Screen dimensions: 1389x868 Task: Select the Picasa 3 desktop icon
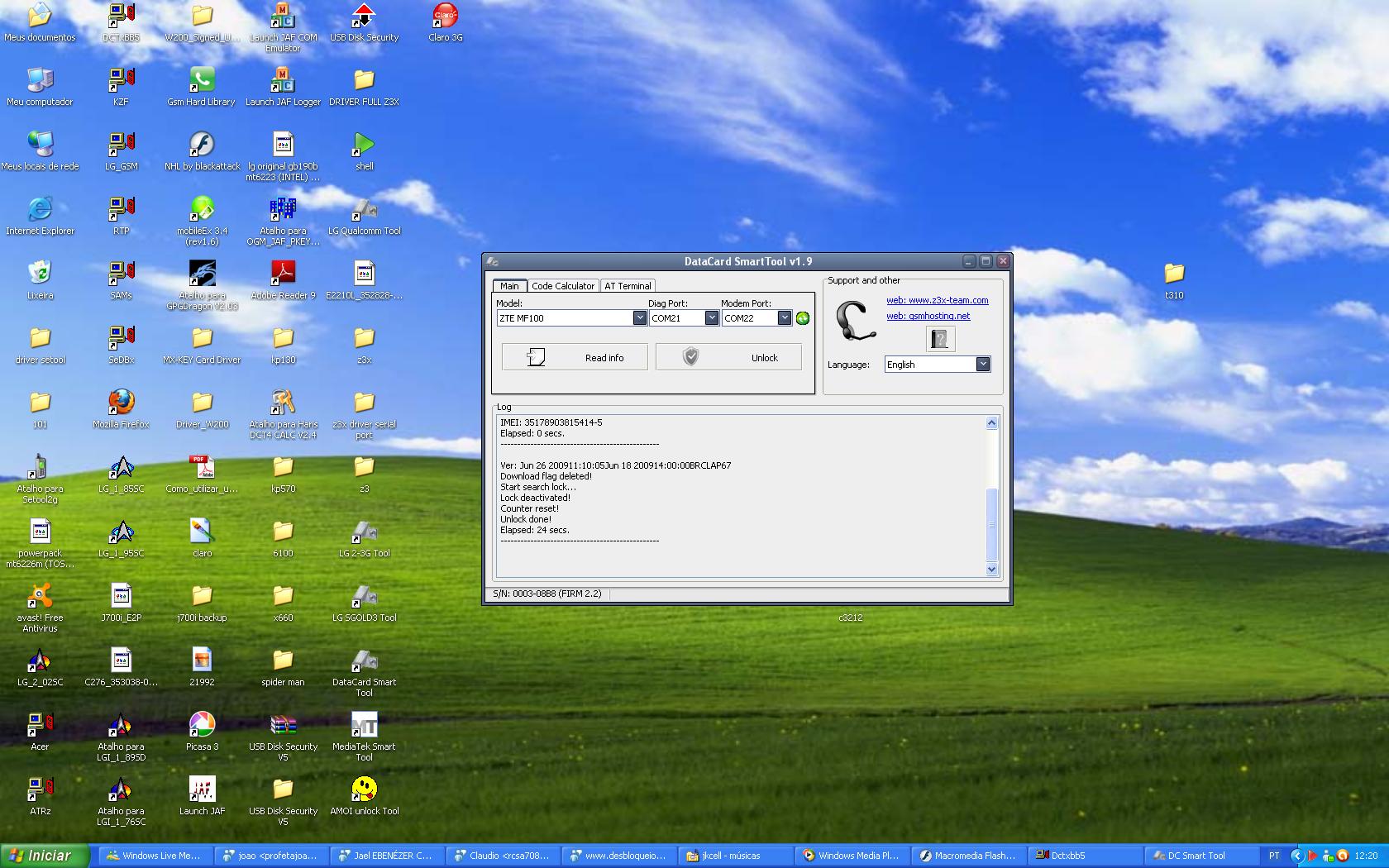click(202, 732)
